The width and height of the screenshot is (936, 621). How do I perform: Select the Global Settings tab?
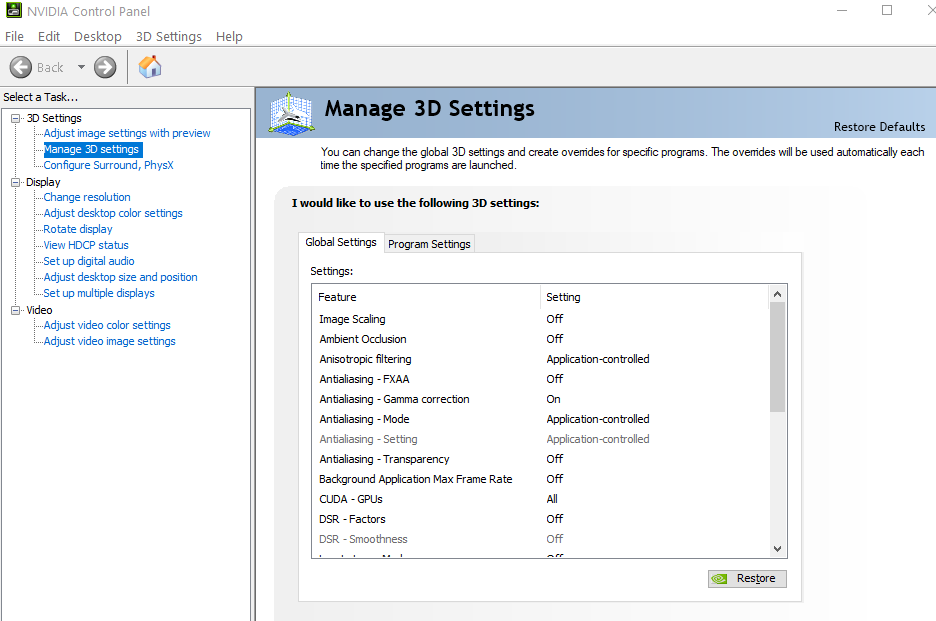(x=341, y=242)
